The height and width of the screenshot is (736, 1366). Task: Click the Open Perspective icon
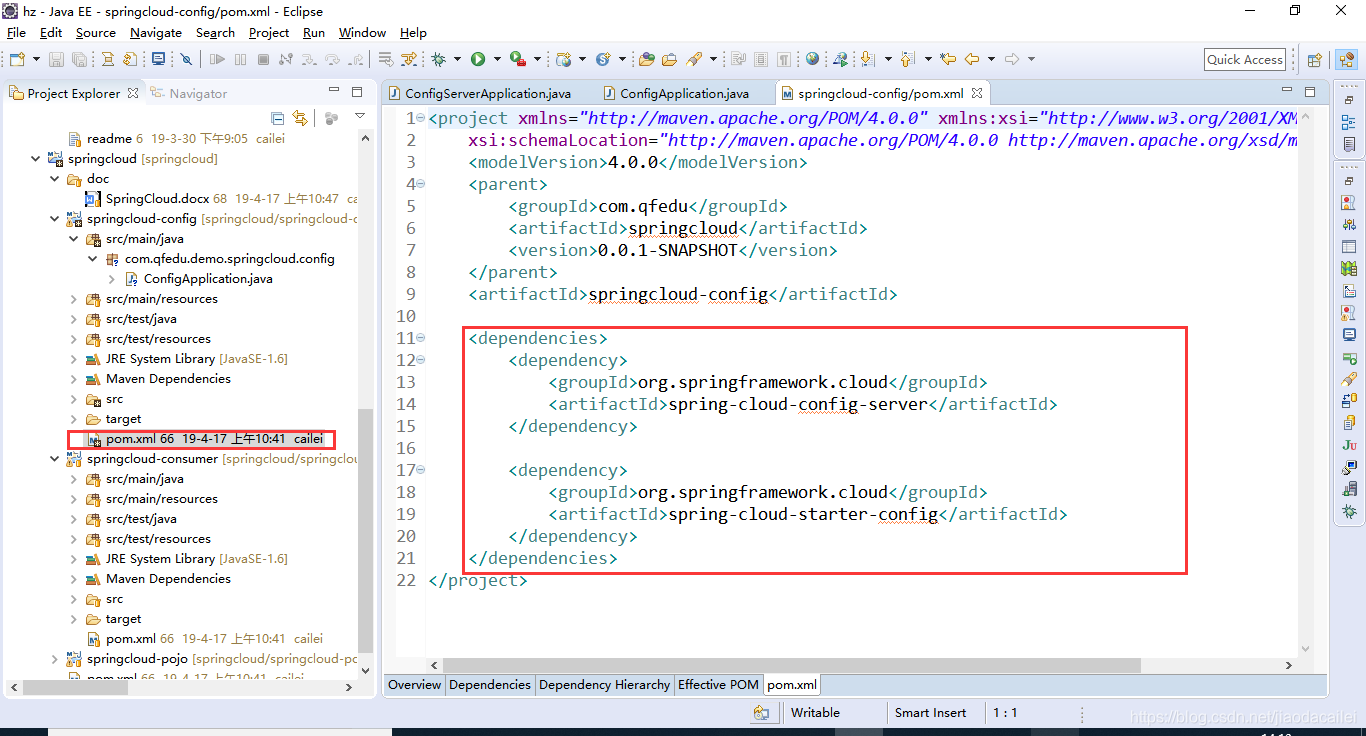(x=1315, y=60)
